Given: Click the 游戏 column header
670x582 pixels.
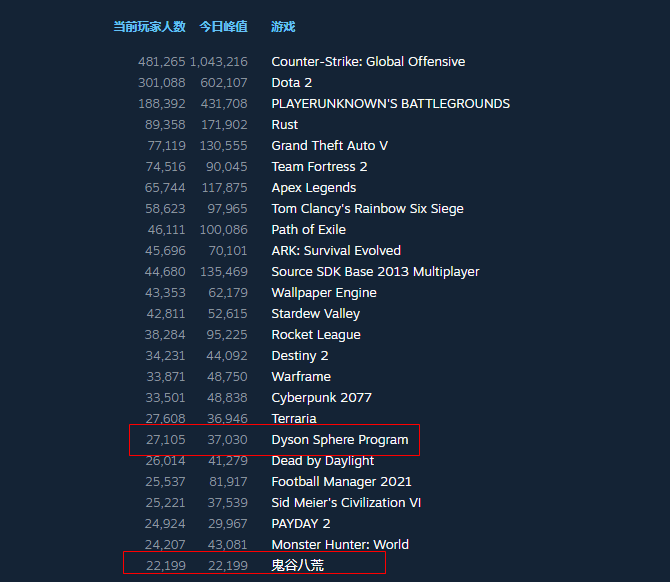Looking at the screenshot, I should pos(283,26).
